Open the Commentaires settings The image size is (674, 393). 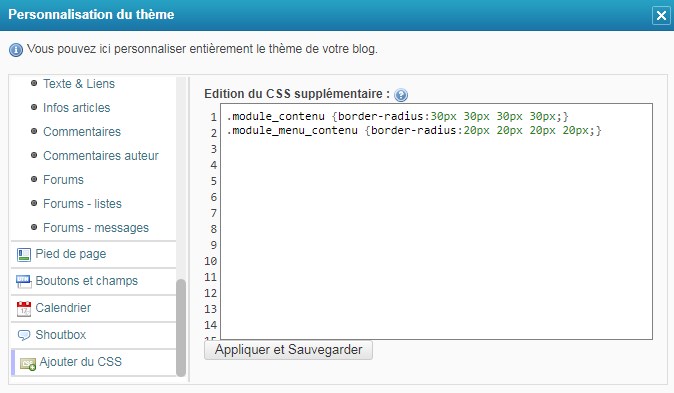click(x=82, y=132)
